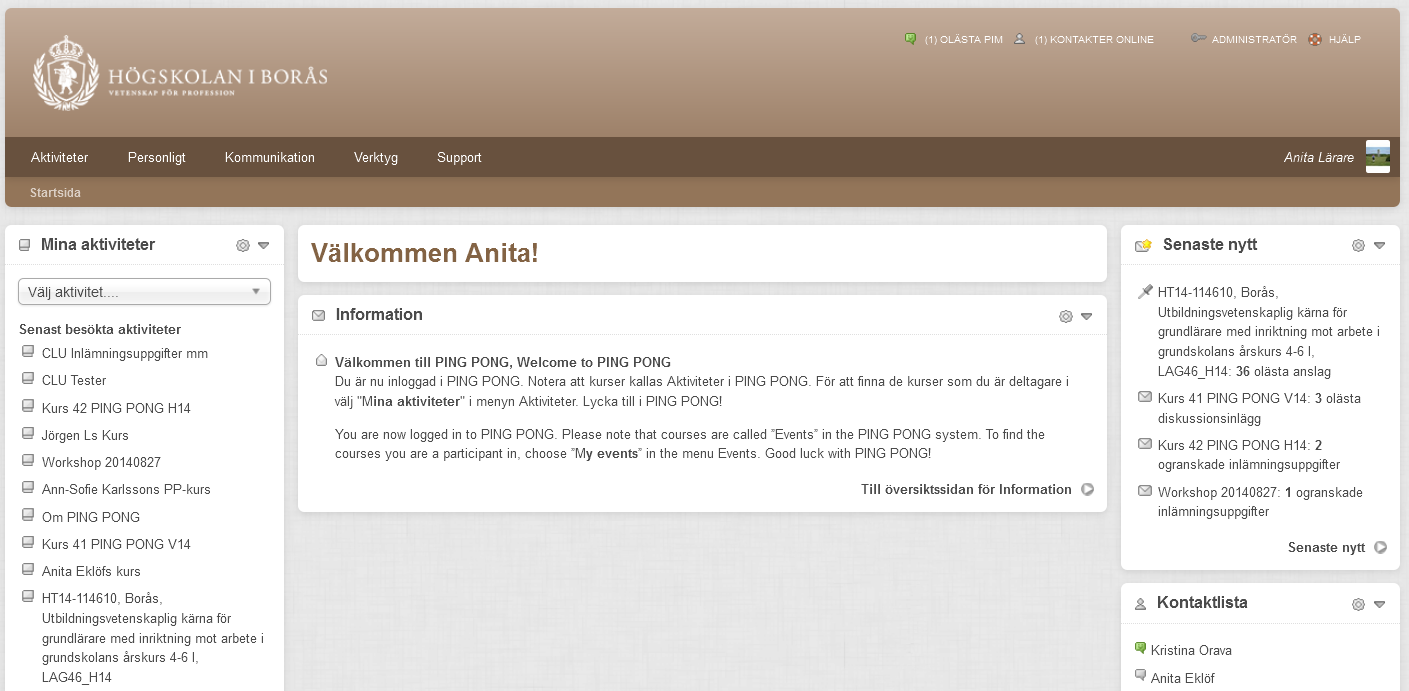1409x691 pixels.
Task: Open Workshop 20140827 ungraded submissions news
Action: pyautogui.click(x=1260, y=502)
